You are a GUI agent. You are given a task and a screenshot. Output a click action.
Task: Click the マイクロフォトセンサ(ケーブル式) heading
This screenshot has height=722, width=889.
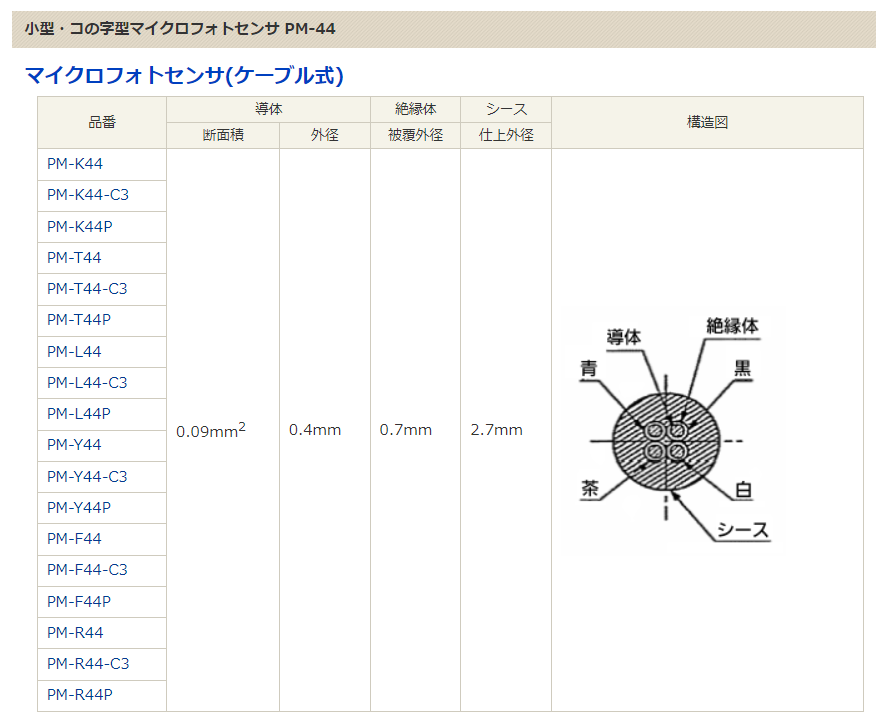pos(184,75)
